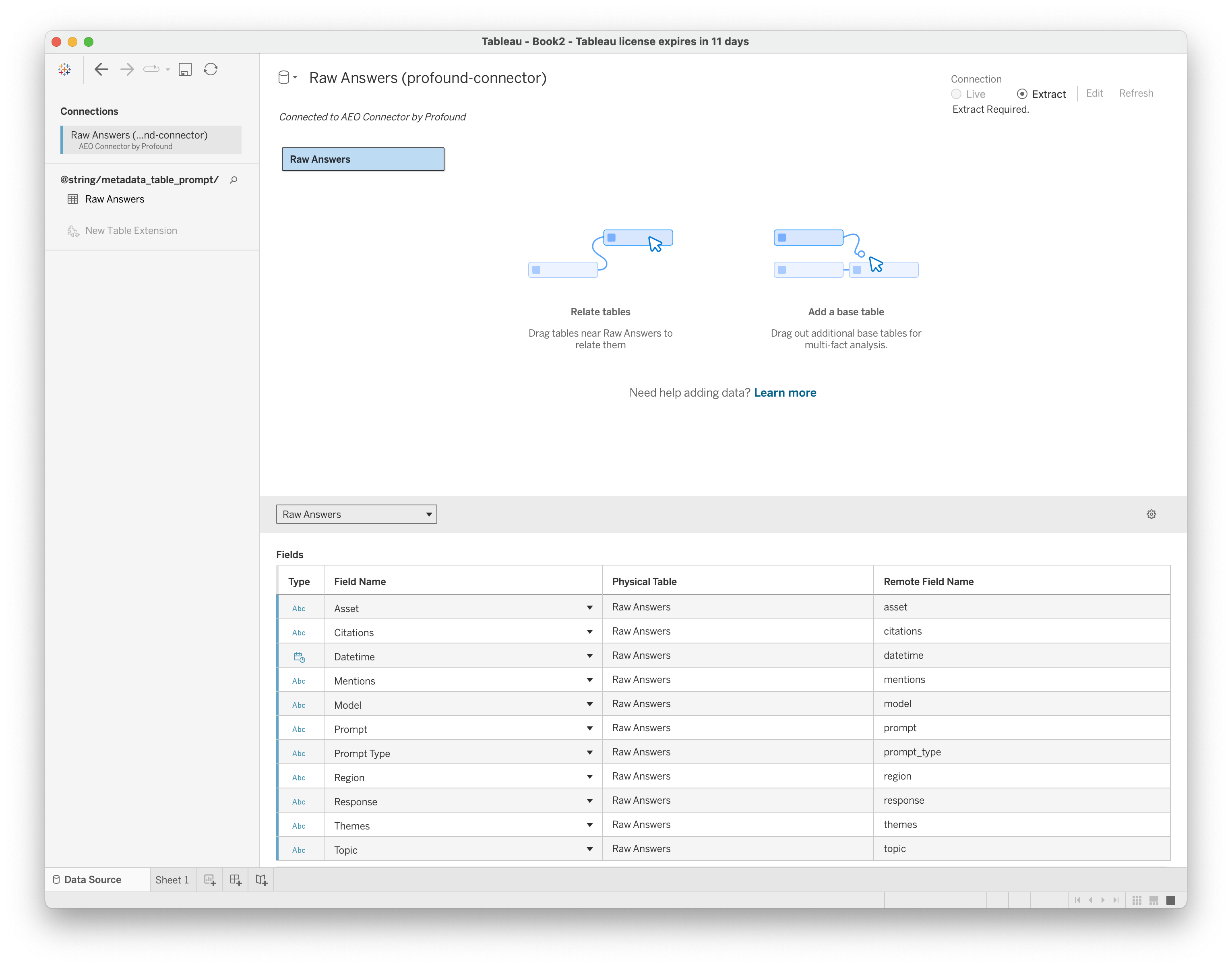Open the dropdown arrow beside the presentation-mode toolbar icon
Image resolution: width=1232 pixels, height=968 pixels.
pyautogui.click(x=168, y=70)
